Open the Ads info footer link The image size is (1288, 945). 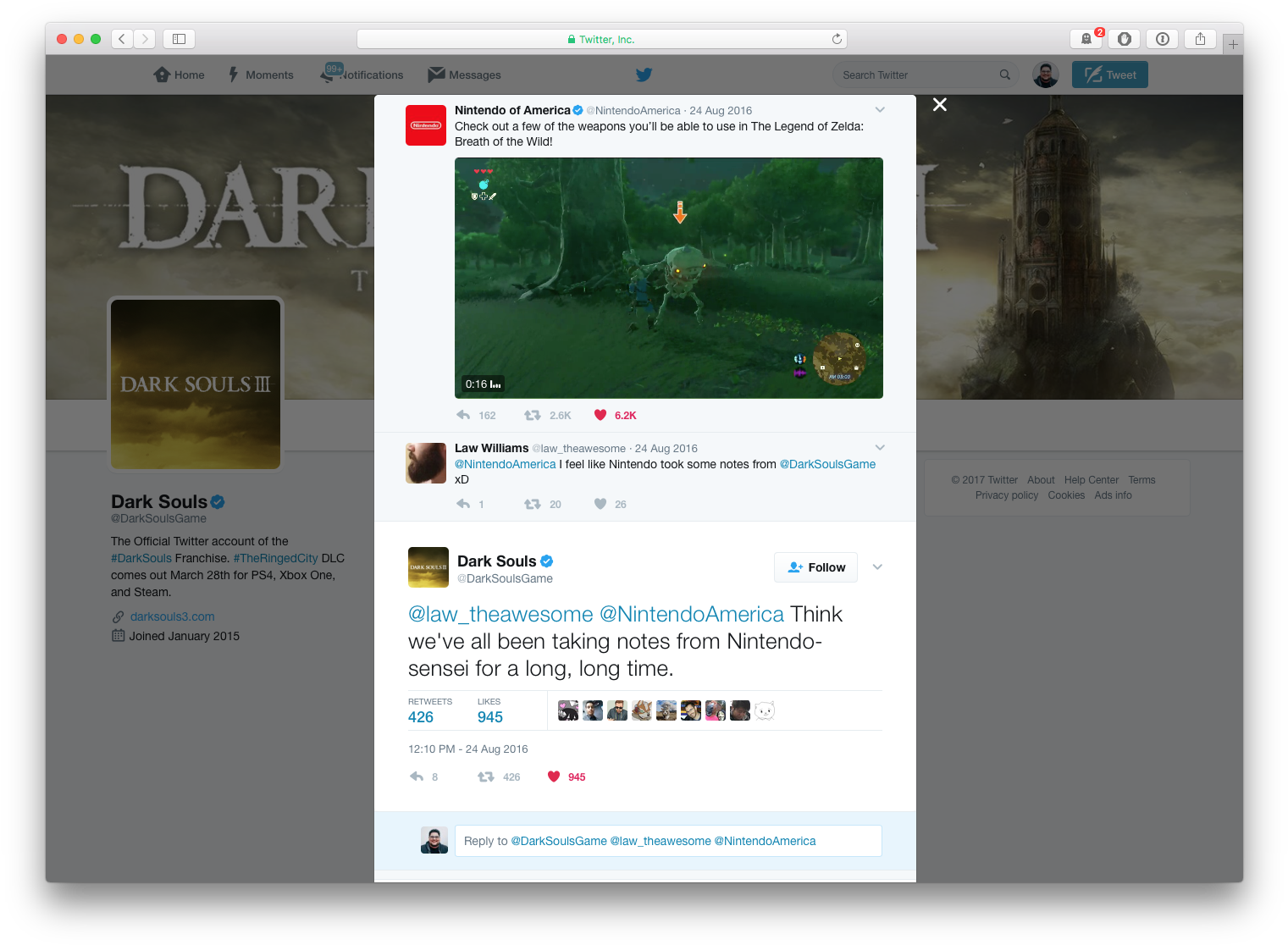tap(1113, 495)
